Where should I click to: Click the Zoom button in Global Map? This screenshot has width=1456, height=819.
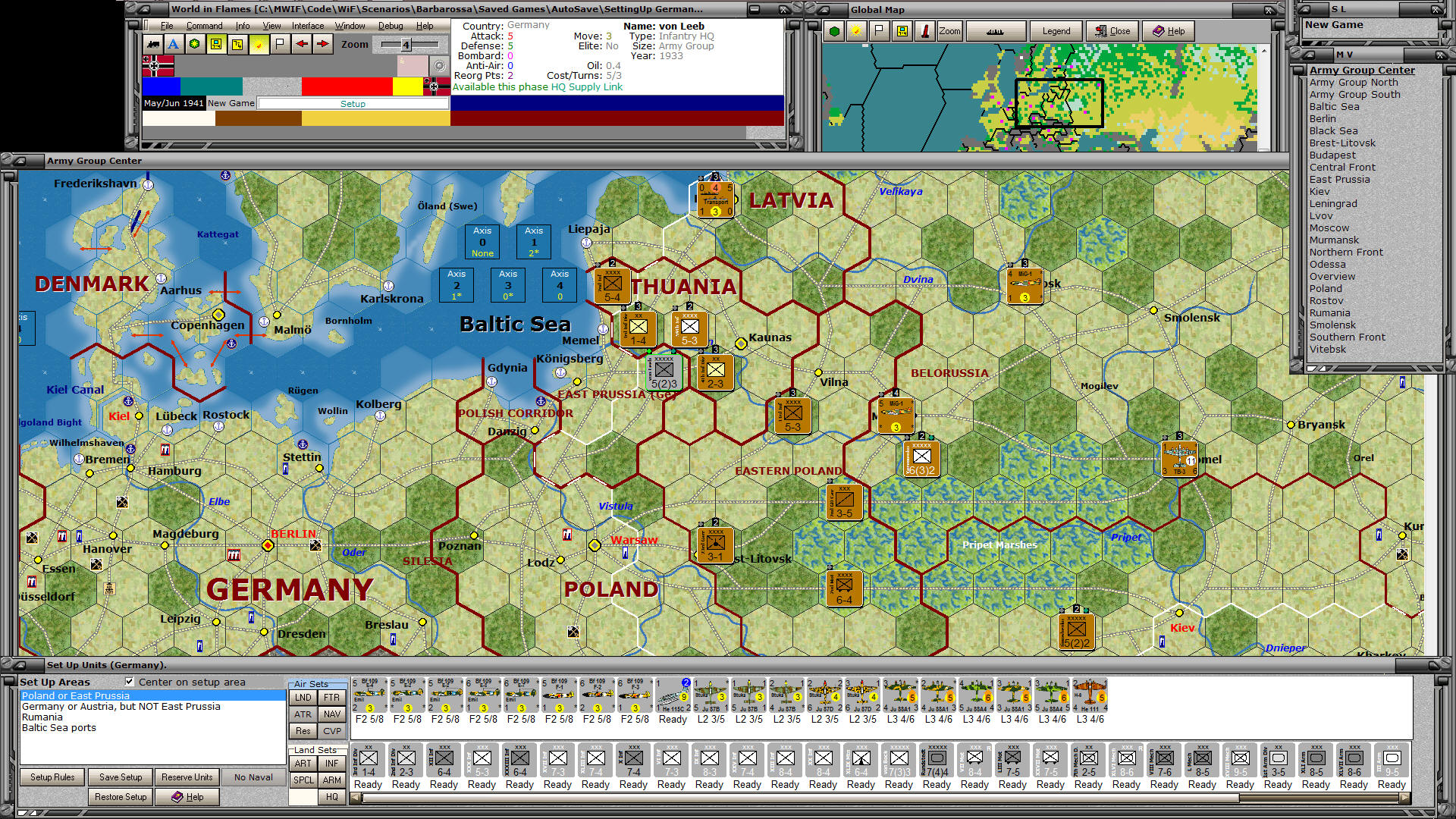tap(949, 31)
